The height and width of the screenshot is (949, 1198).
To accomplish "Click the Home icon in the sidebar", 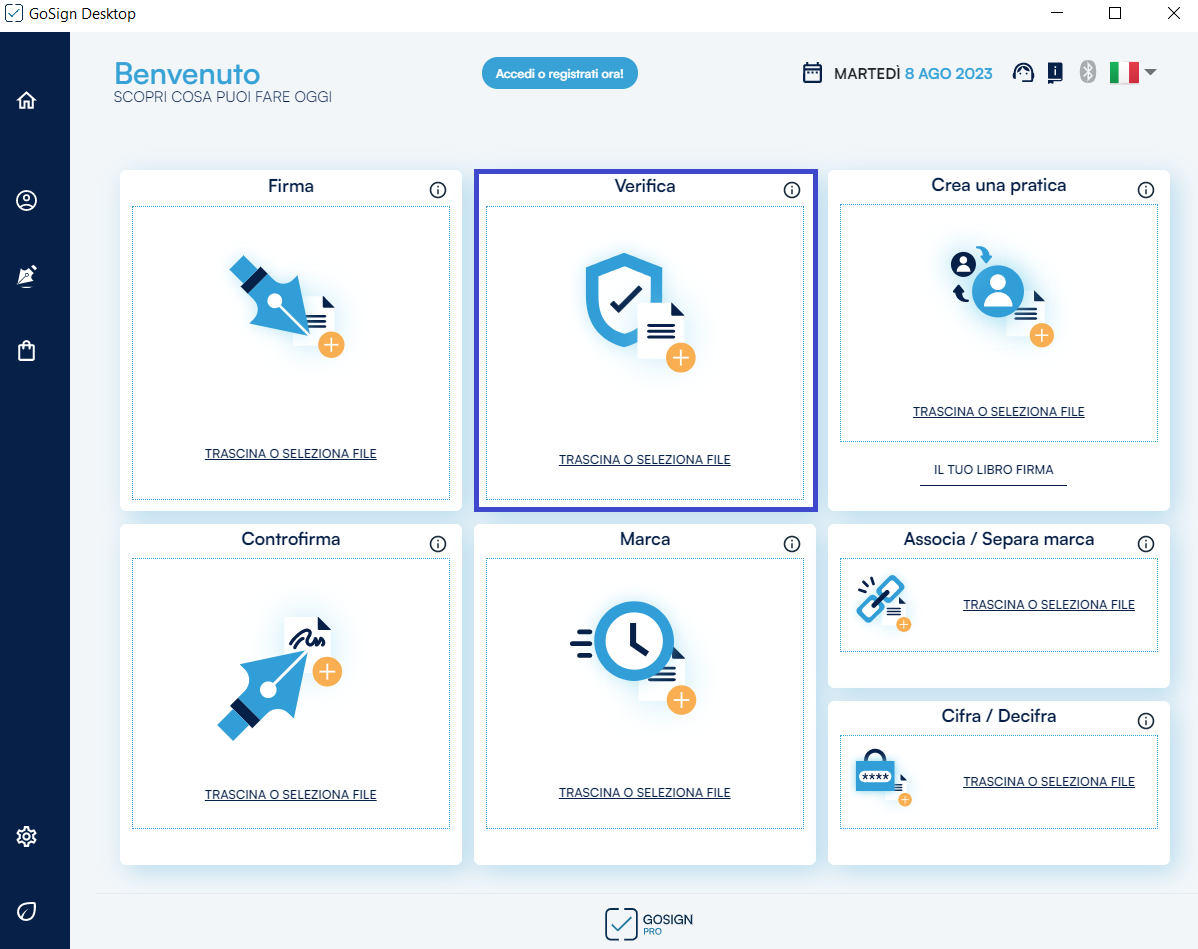I will click(x=27, y=100).
